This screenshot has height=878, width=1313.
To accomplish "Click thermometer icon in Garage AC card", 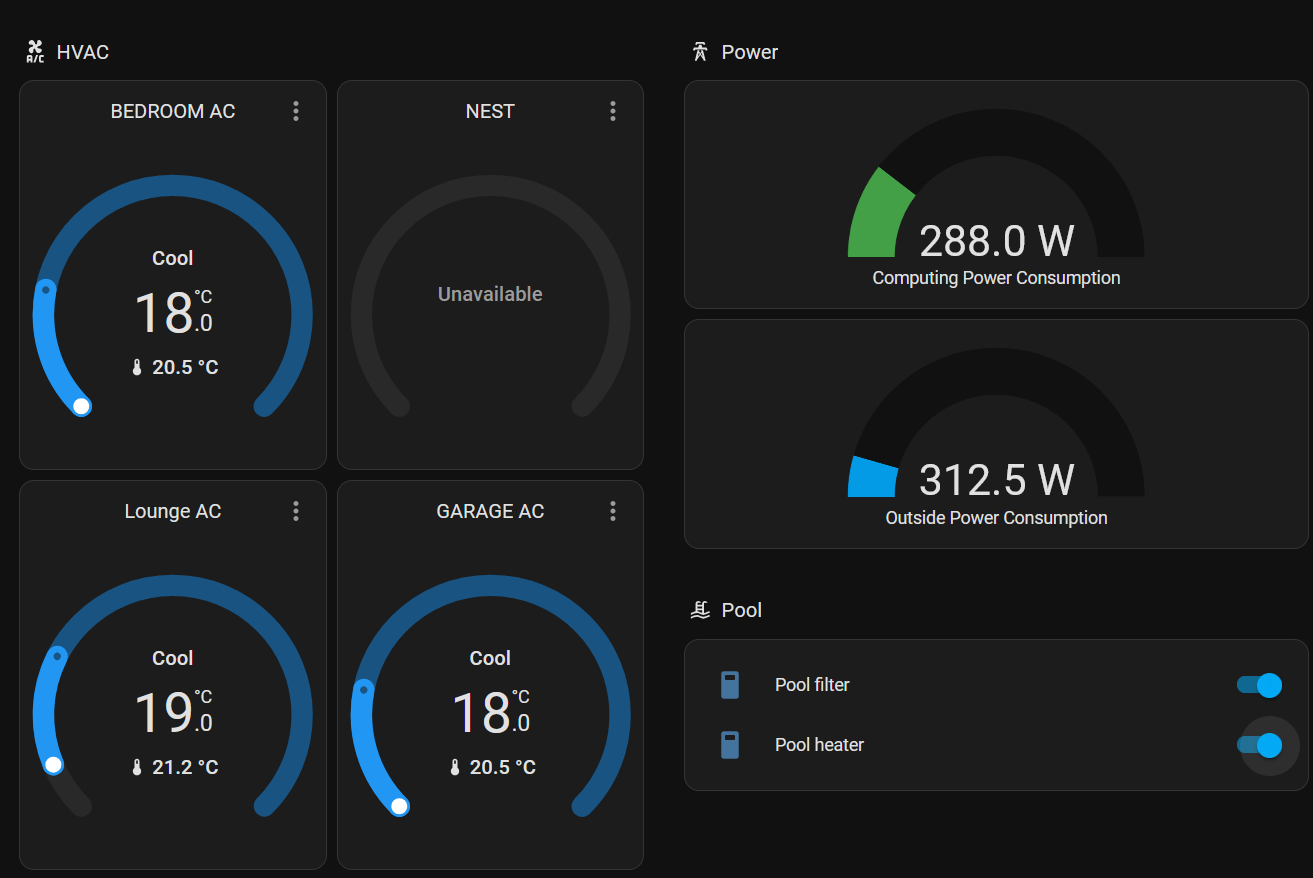I will click(x=455, y=767).
